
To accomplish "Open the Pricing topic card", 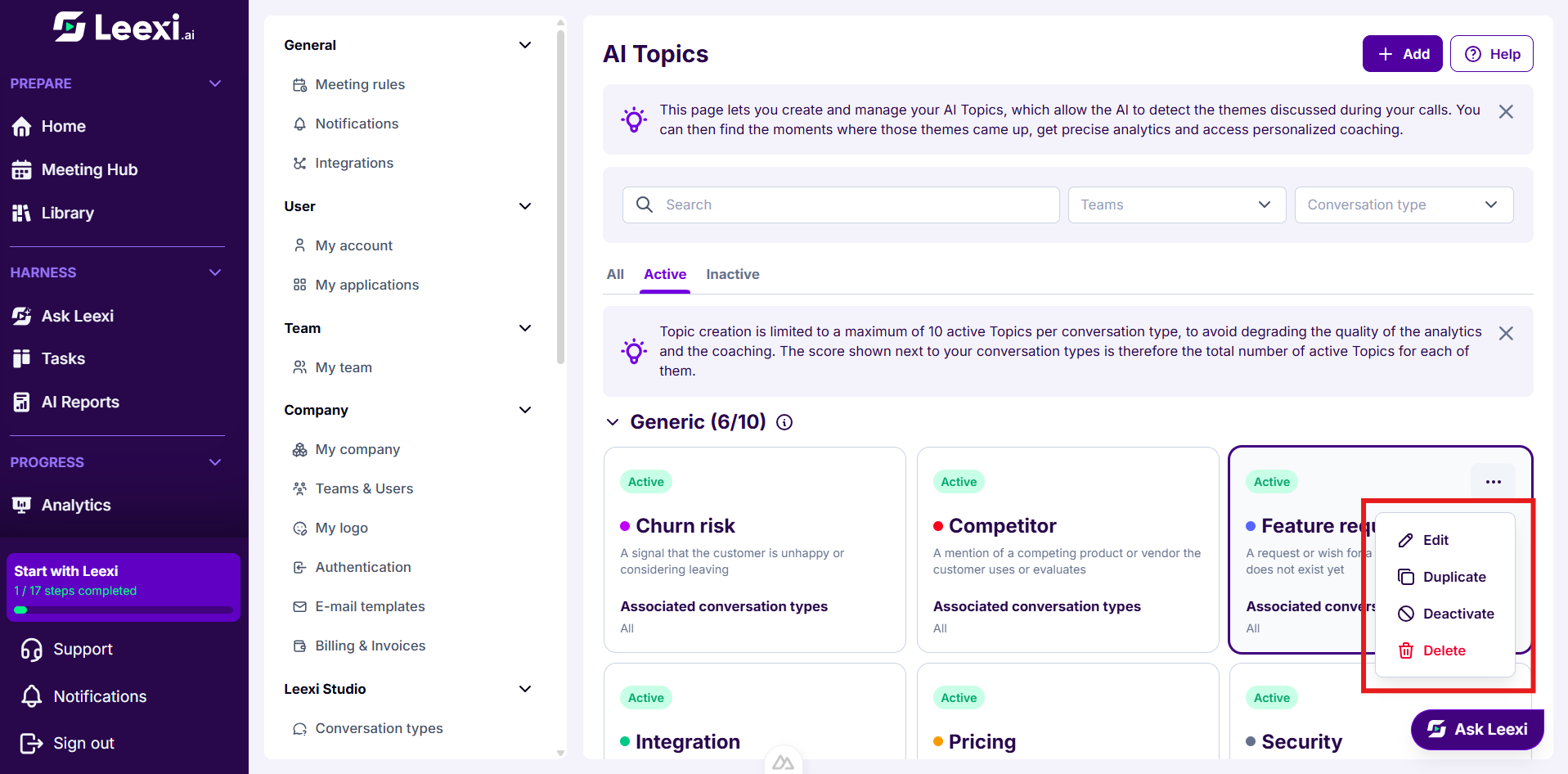I will [x=1067, y=711].
